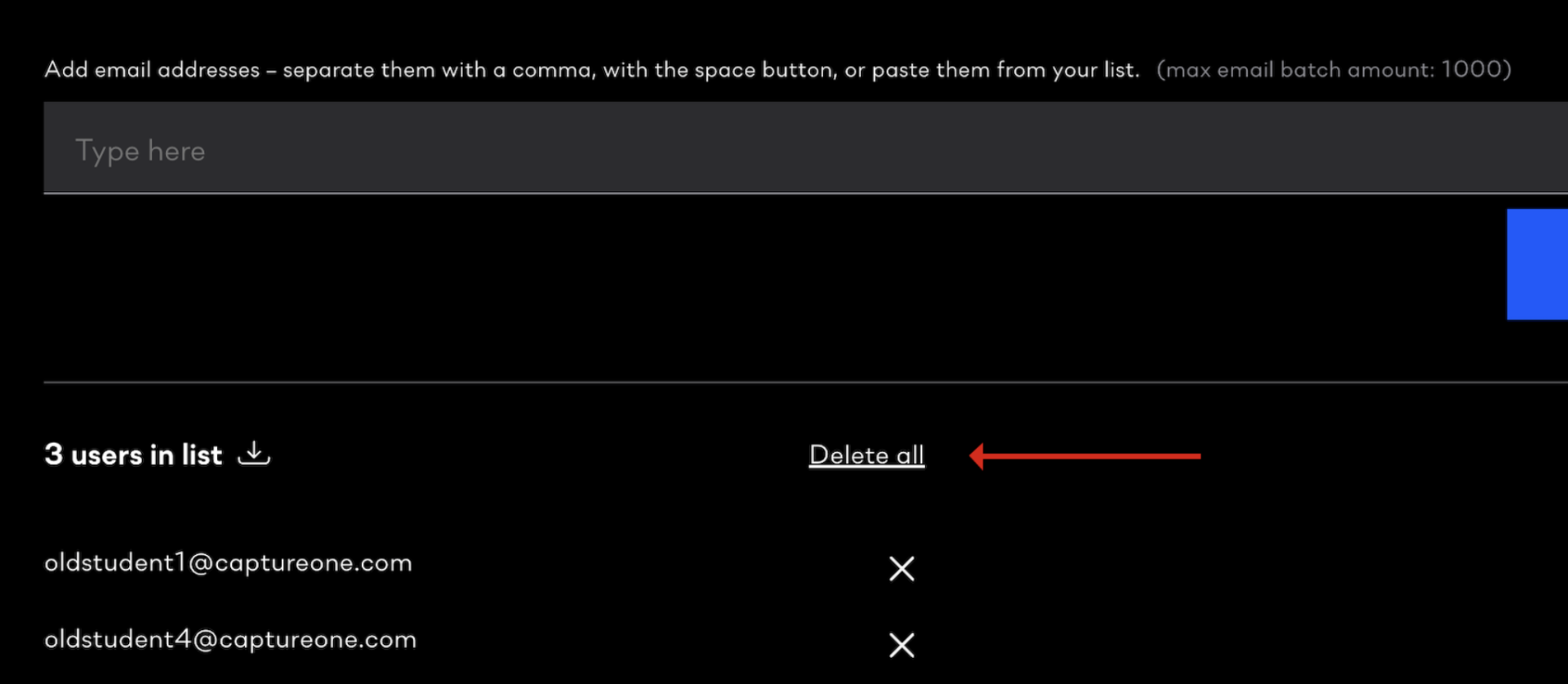Click the blue button at right edge

point(1537,264)
